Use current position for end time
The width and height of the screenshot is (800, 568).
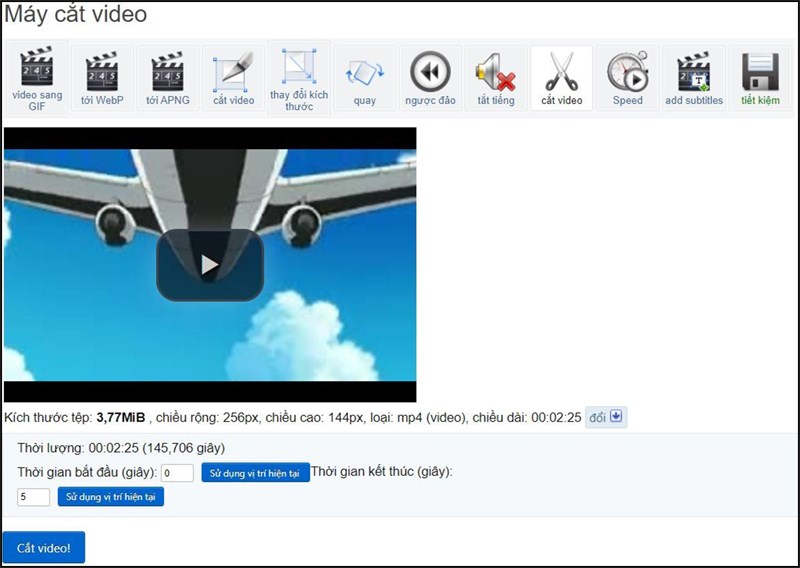pyautogui.click(x=110, y=497)
